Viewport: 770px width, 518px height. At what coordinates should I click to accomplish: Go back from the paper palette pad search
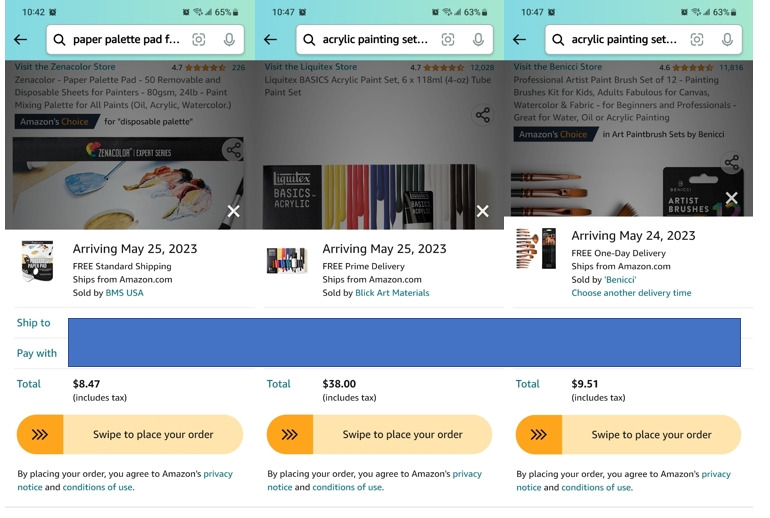(x=20, y=40)
